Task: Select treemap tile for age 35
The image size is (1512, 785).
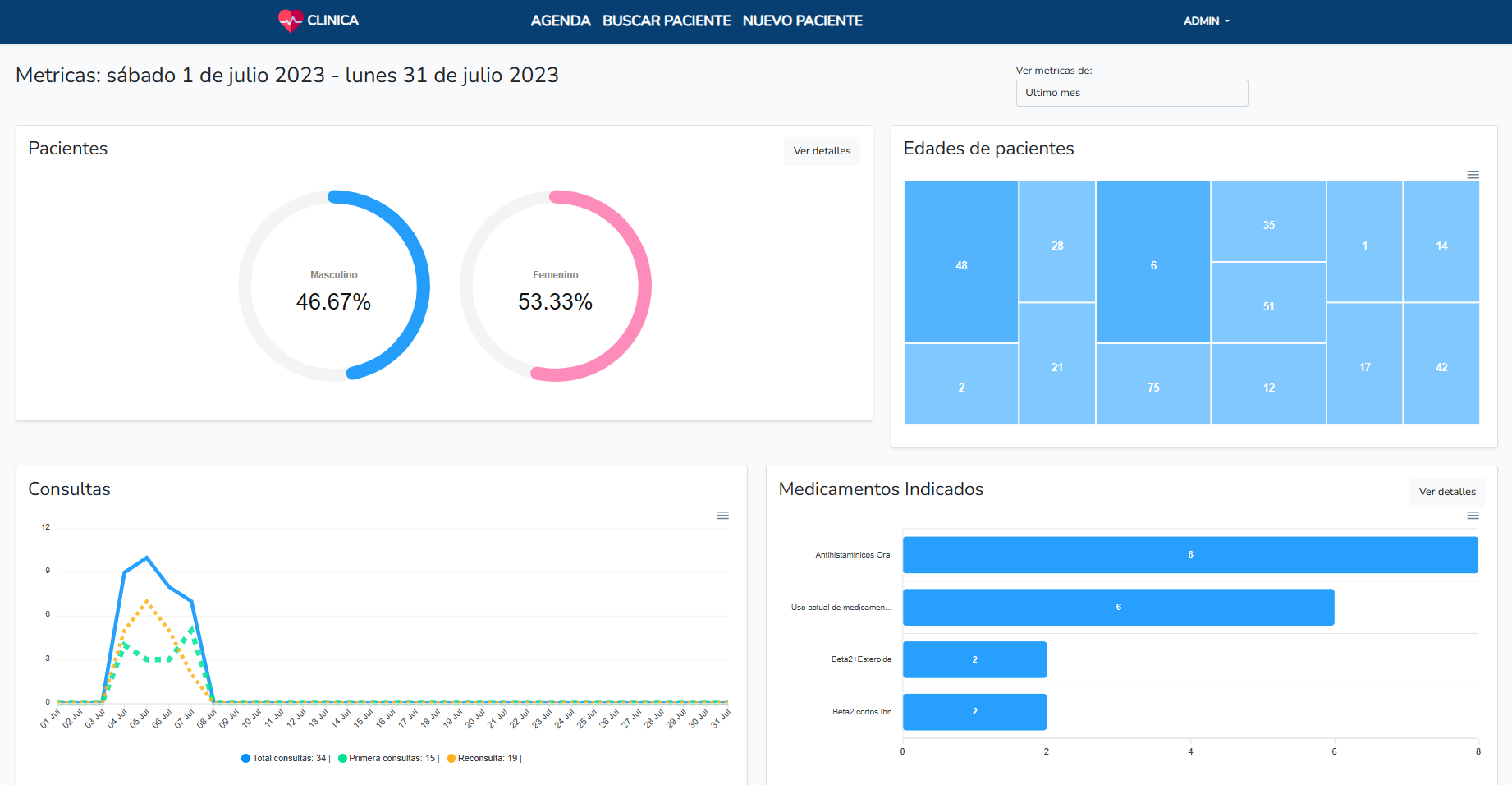Action: coord(1268,222)
